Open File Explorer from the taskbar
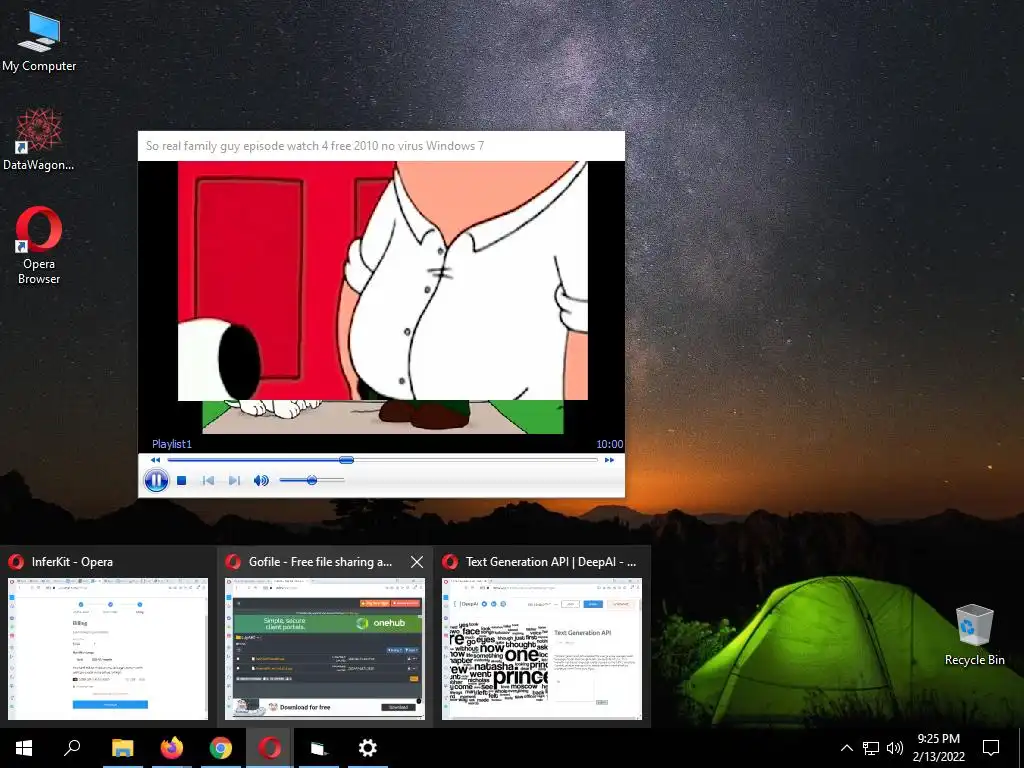Viewport: 1024px width, 768px height. point(122,748)
